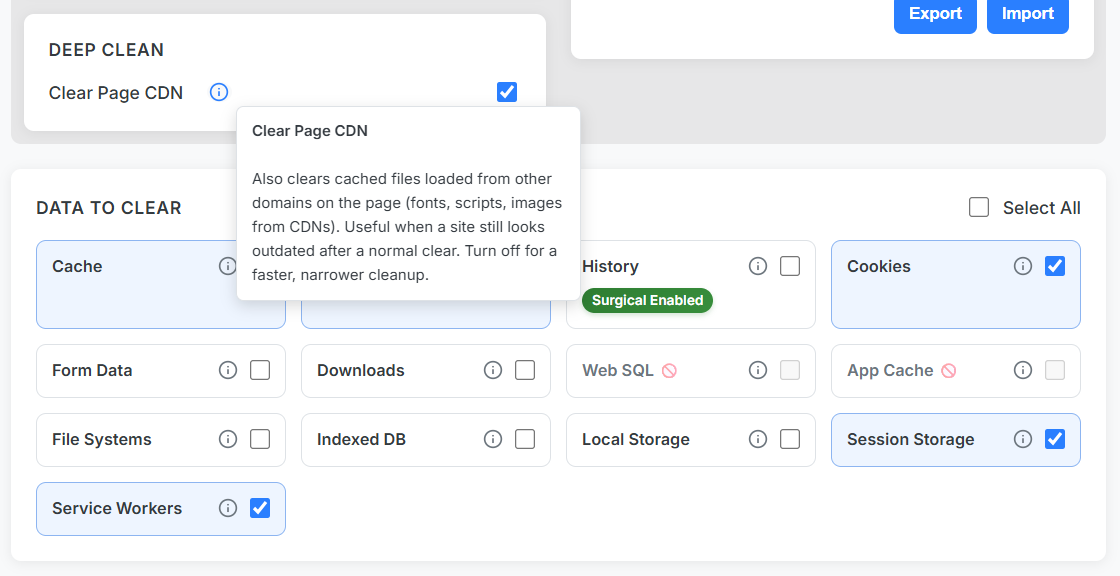Screen dimensions: 1120x576
Task: Enable the File Systems checkbox
Action: tap(260, 439)
